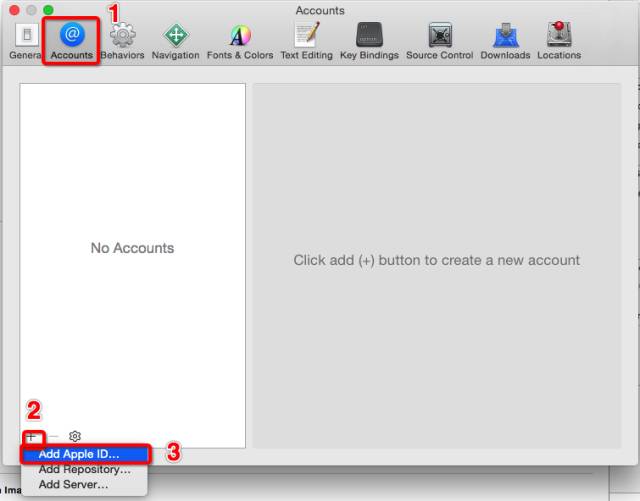Click the "create a new account" placeholder pane
The height and width of the screenshot is (501, 640).
point(436,260)
